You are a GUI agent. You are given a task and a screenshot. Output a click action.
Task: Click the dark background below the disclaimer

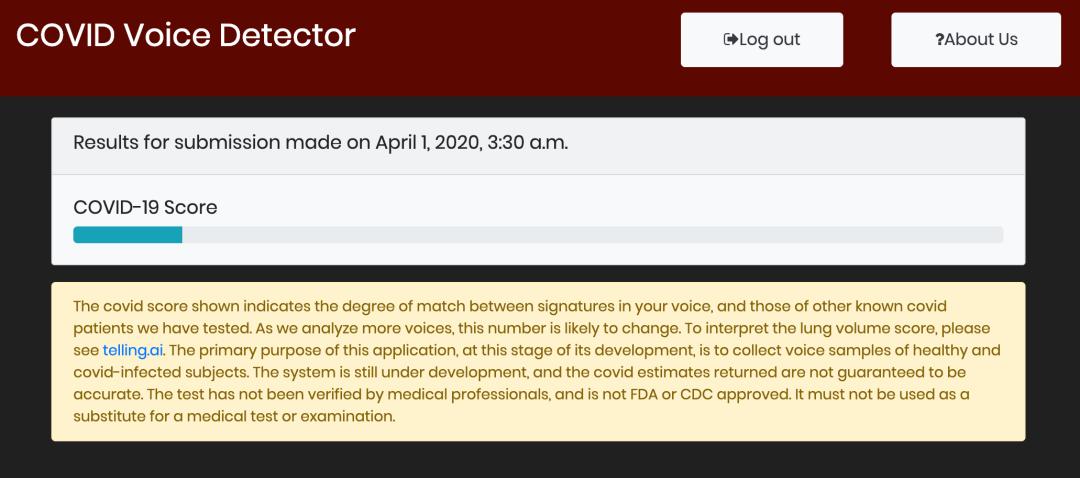(x=540, y=460)
